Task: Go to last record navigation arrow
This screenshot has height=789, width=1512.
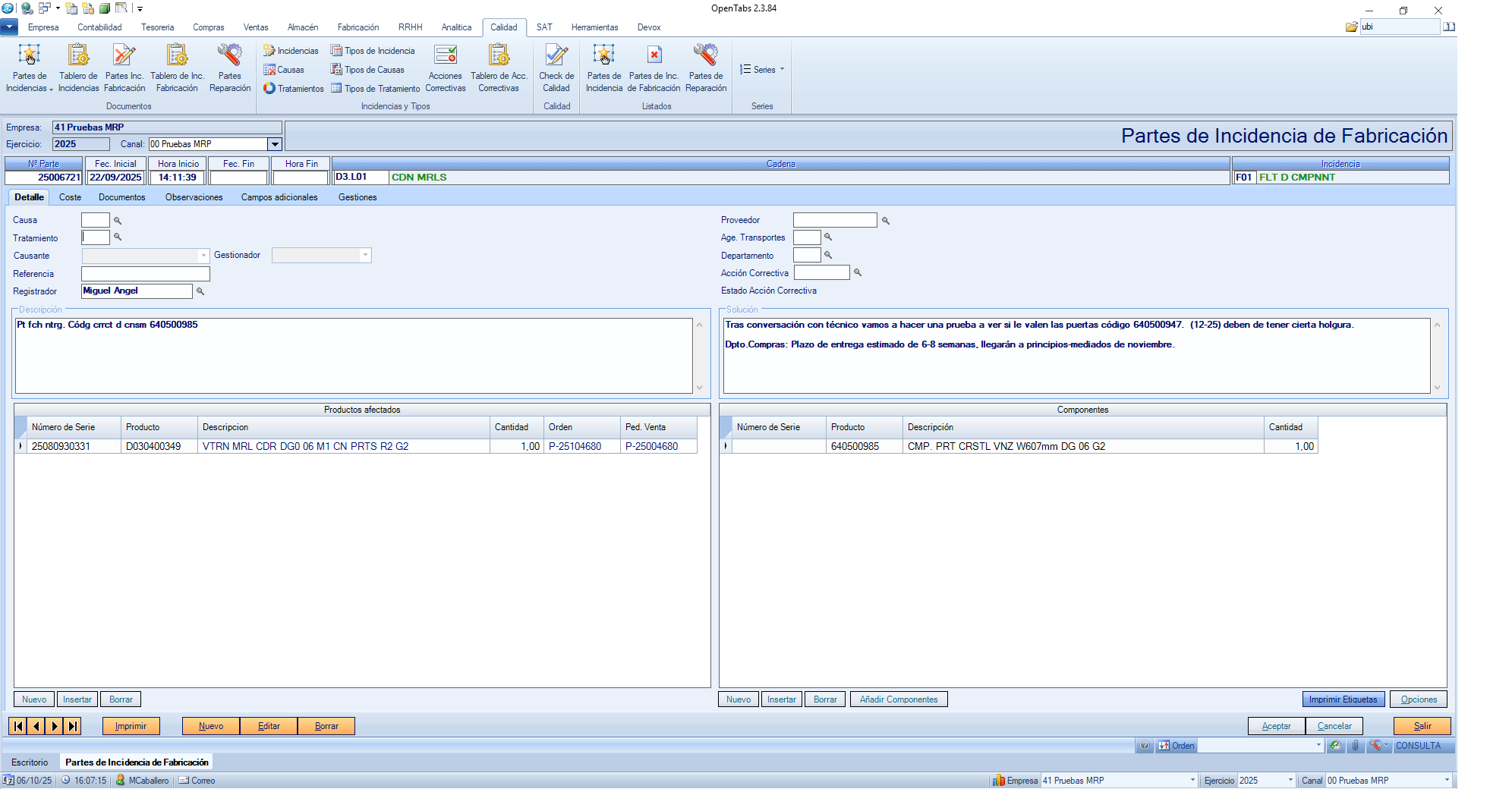Action: [72, 726]
